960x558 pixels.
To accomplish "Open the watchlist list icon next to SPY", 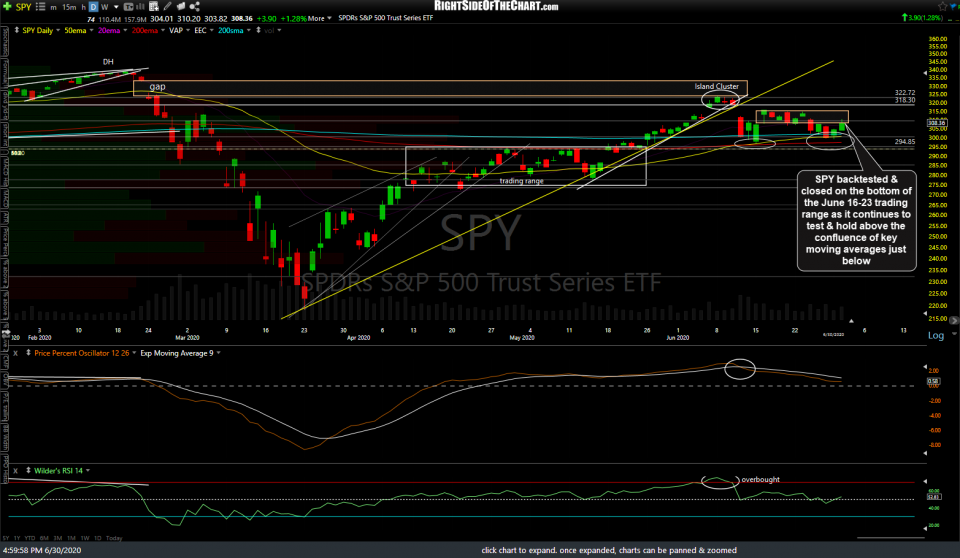I will tap(40, 7).
